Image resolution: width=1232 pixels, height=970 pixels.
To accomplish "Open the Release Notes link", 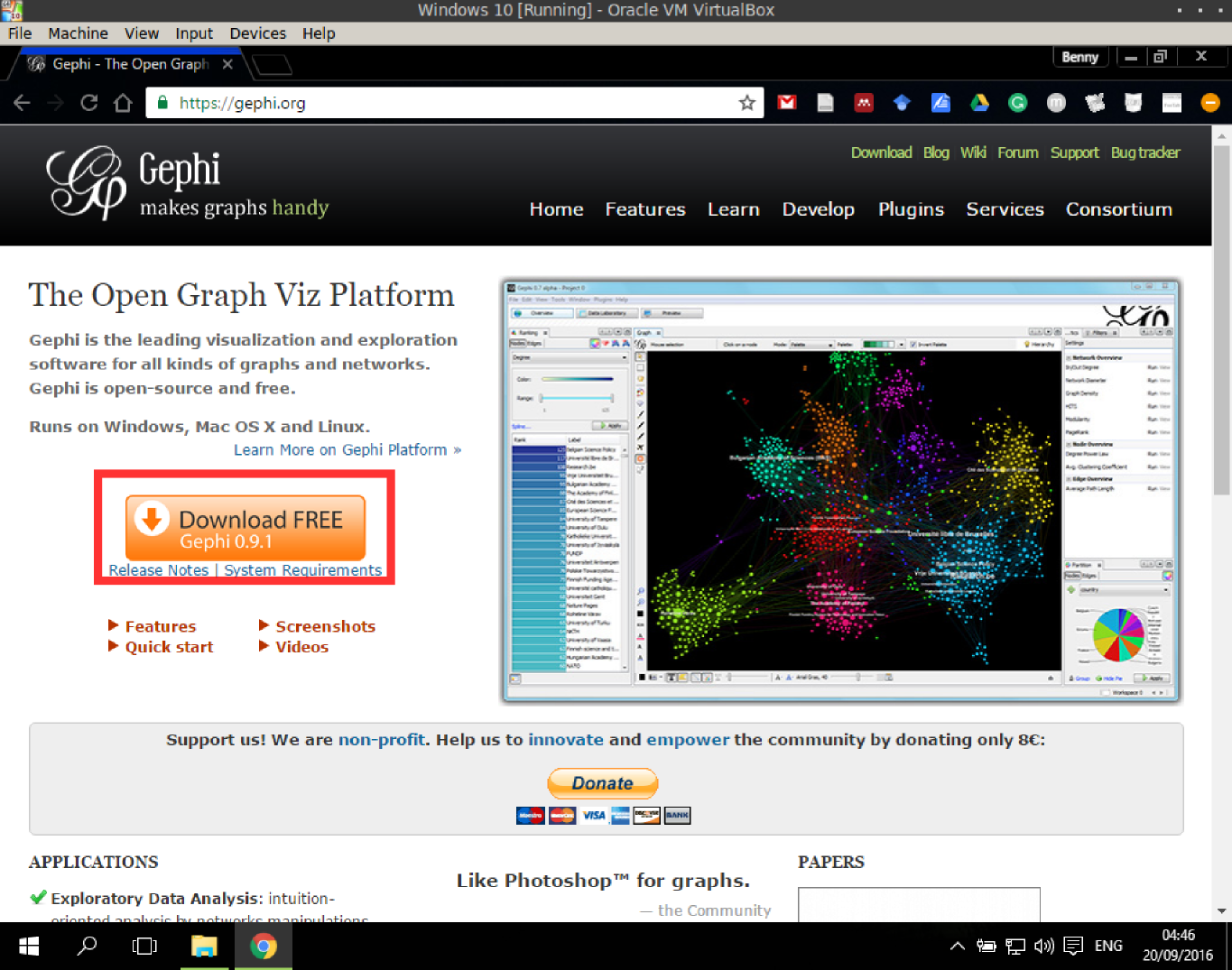I will point(158,570).
